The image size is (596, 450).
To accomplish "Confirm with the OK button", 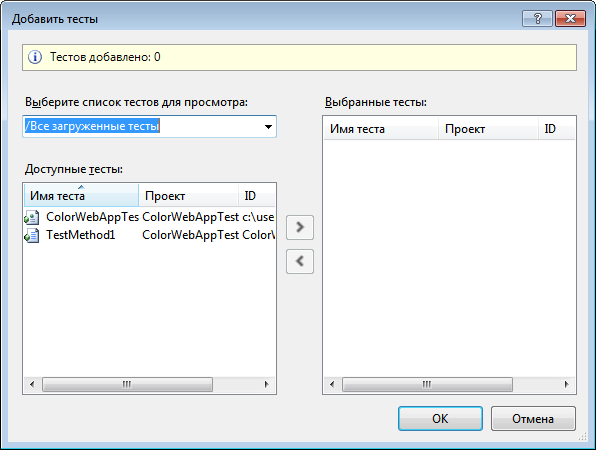I will [440, 418].
